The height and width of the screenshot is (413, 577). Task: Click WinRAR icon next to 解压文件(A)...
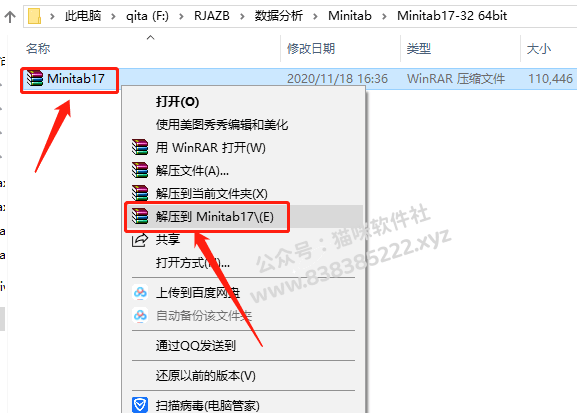[140, 170]
